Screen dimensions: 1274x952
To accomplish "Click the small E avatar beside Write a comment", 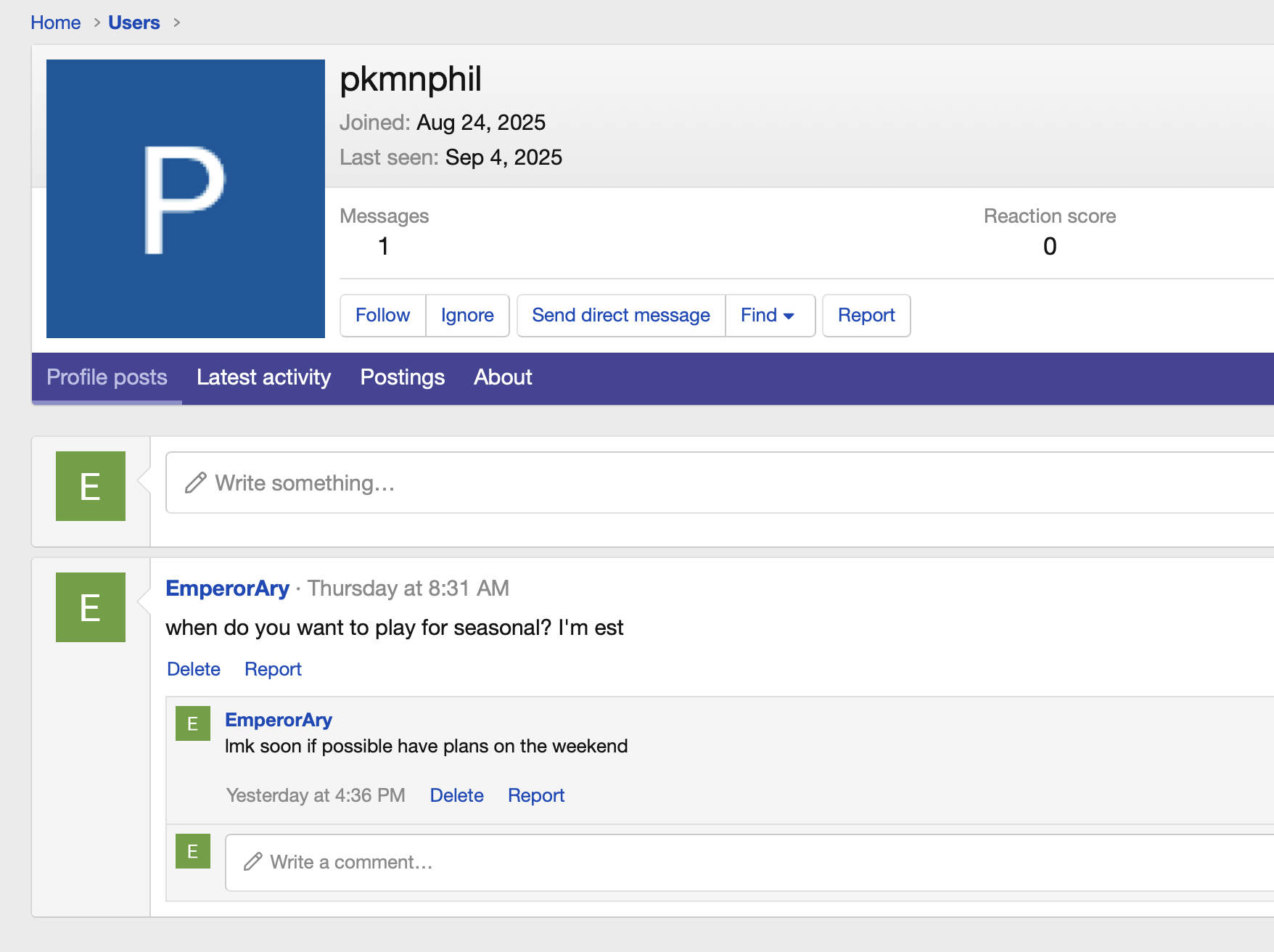I will [193, 851].
